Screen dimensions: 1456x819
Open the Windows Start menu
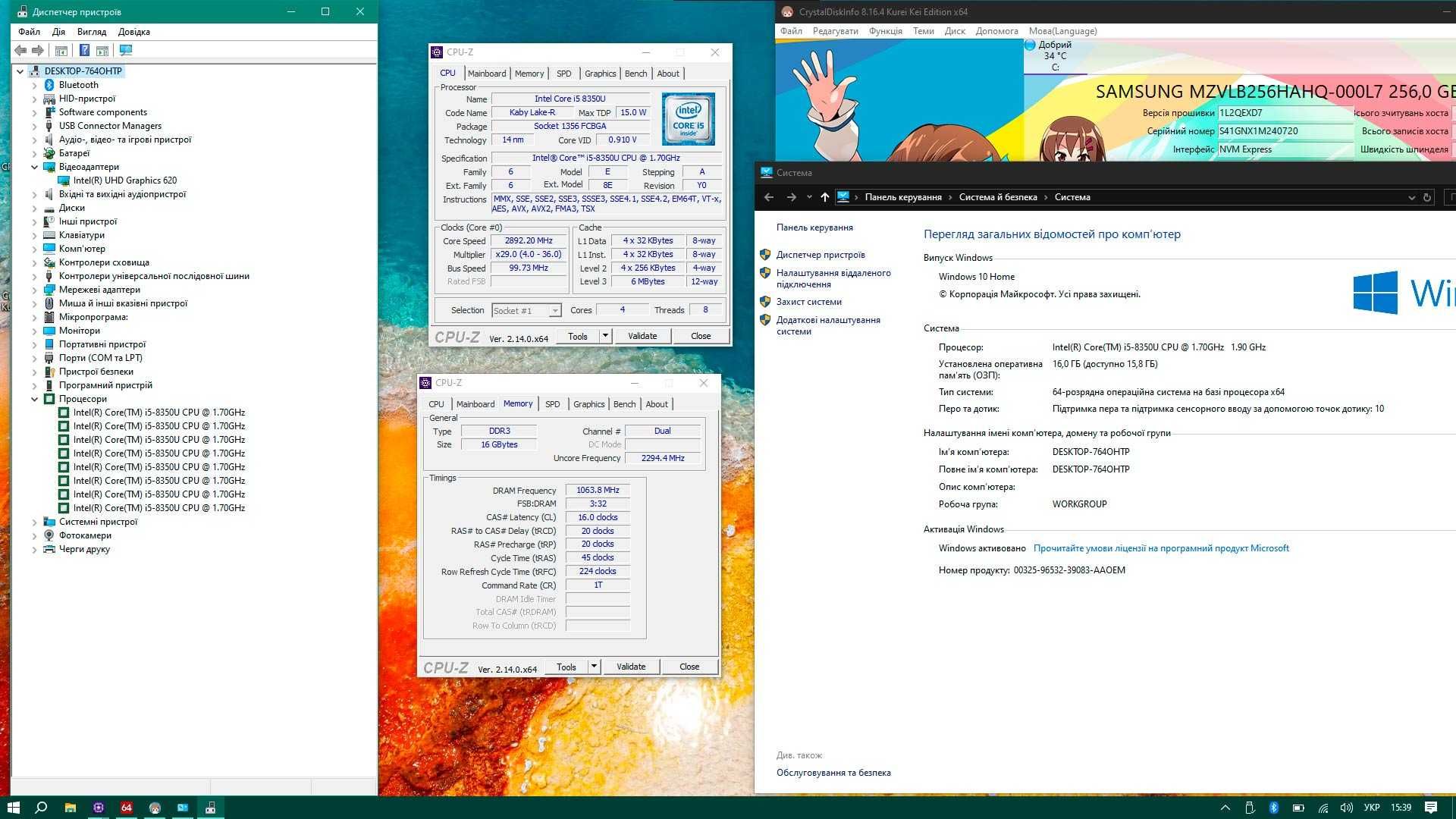13,808
